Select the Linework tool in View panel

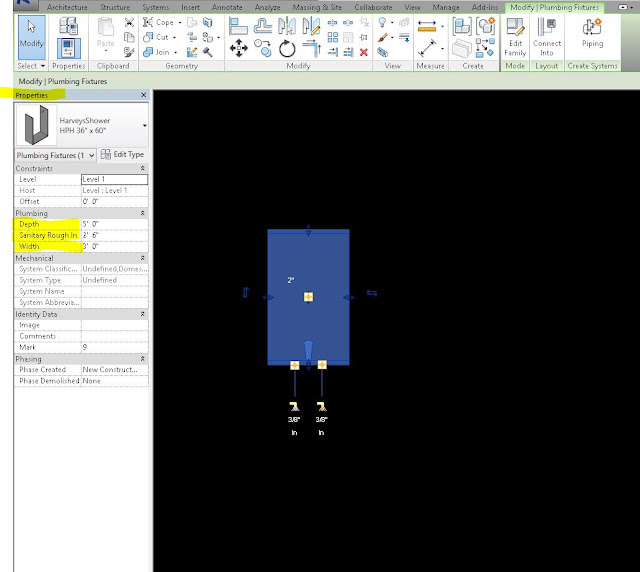click(x=404, y=38)
